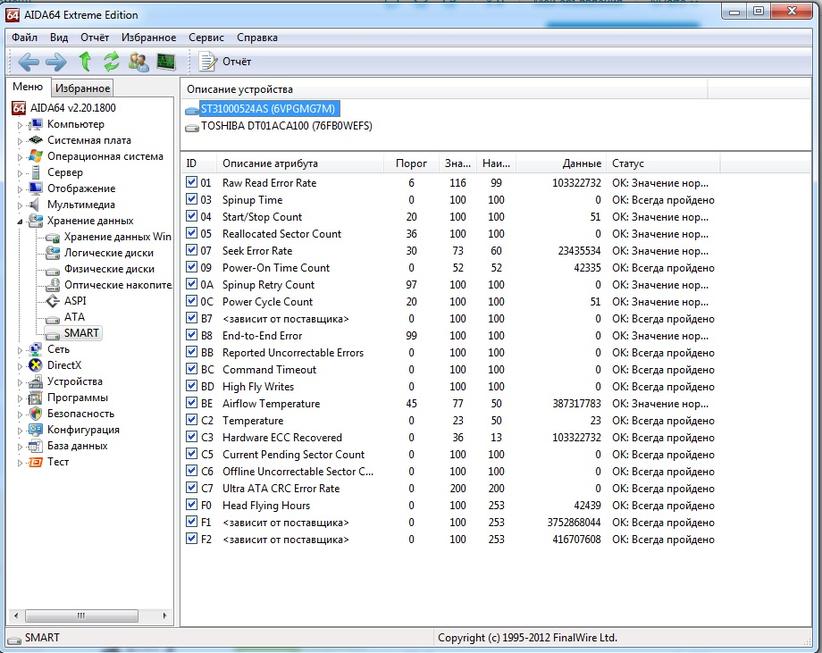Screen dimensions: 822x653
Task: Click the Безопасность shield icon
Action: 36,413
